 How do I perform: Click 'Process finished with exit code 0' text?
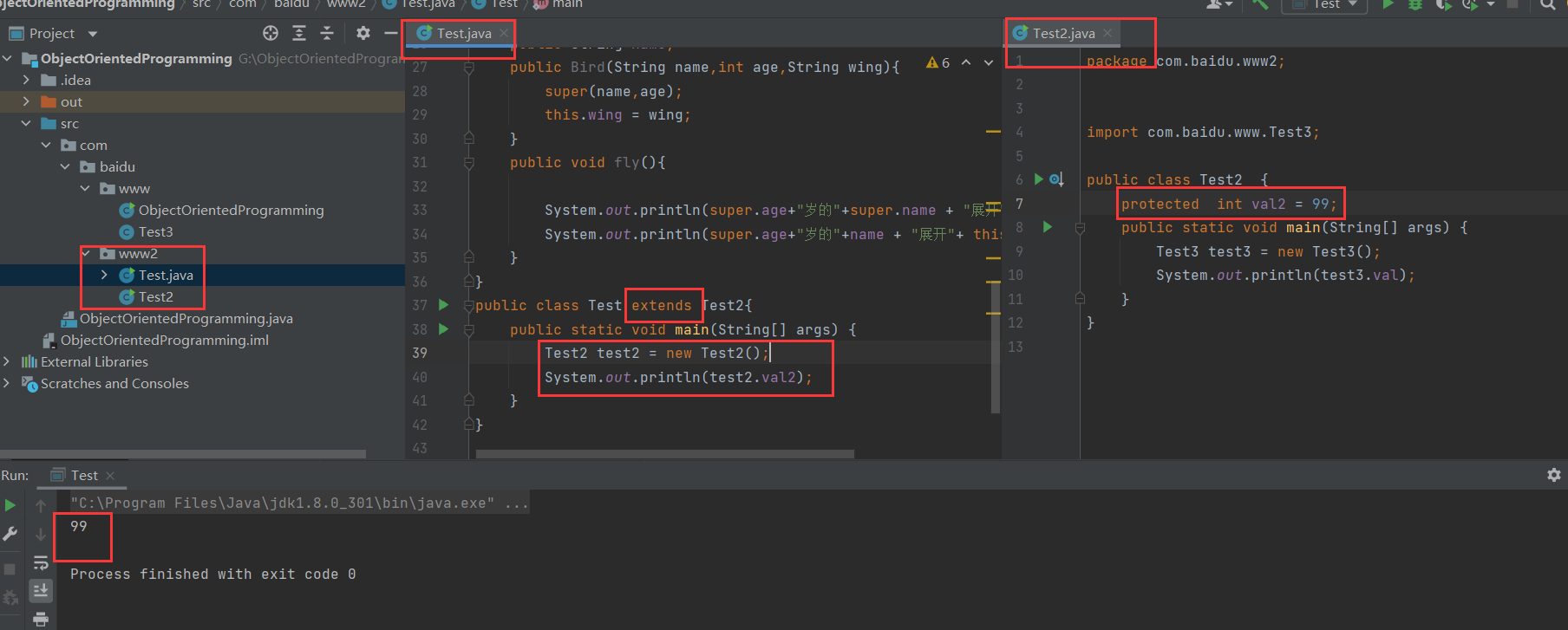tap(212, 574)
